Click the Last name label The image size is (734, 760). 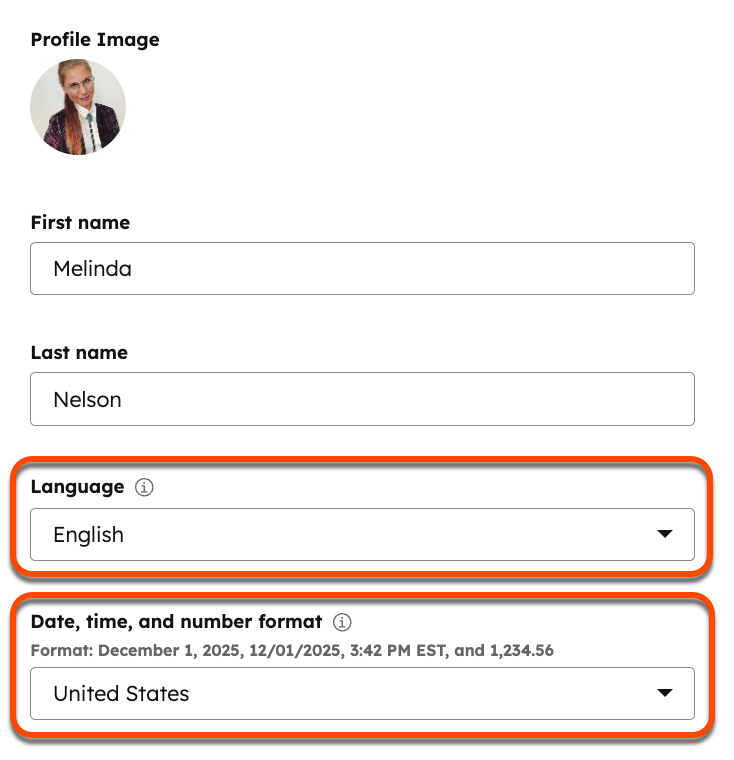[x=79, y=352]
